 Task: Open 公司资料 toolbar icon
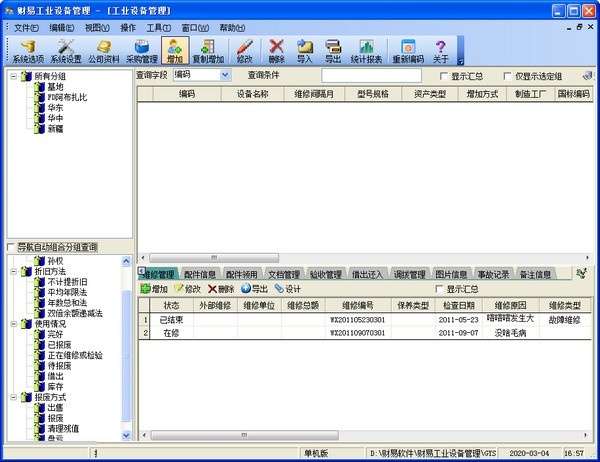[x=104, y=51]
